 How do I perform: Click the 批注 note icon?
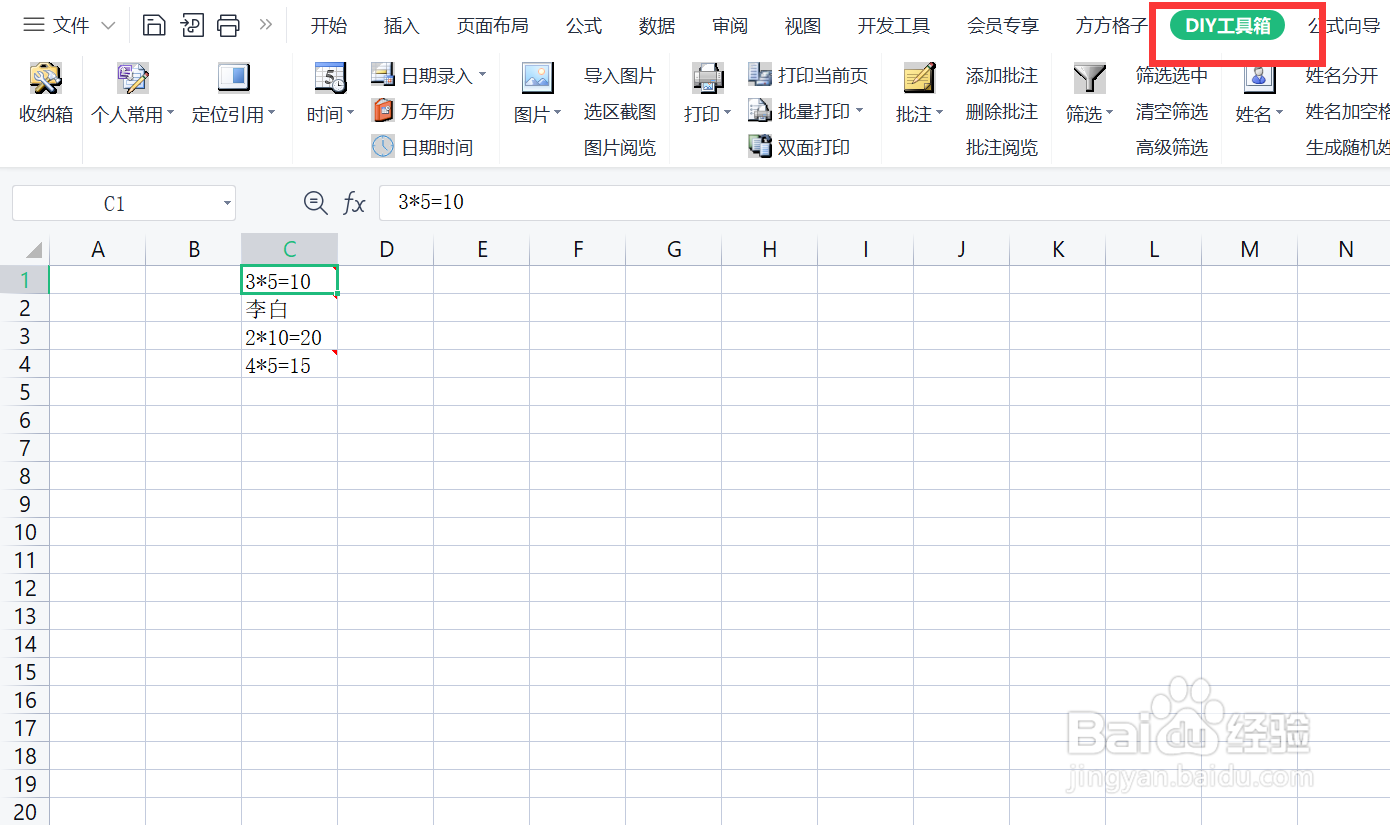919,78
